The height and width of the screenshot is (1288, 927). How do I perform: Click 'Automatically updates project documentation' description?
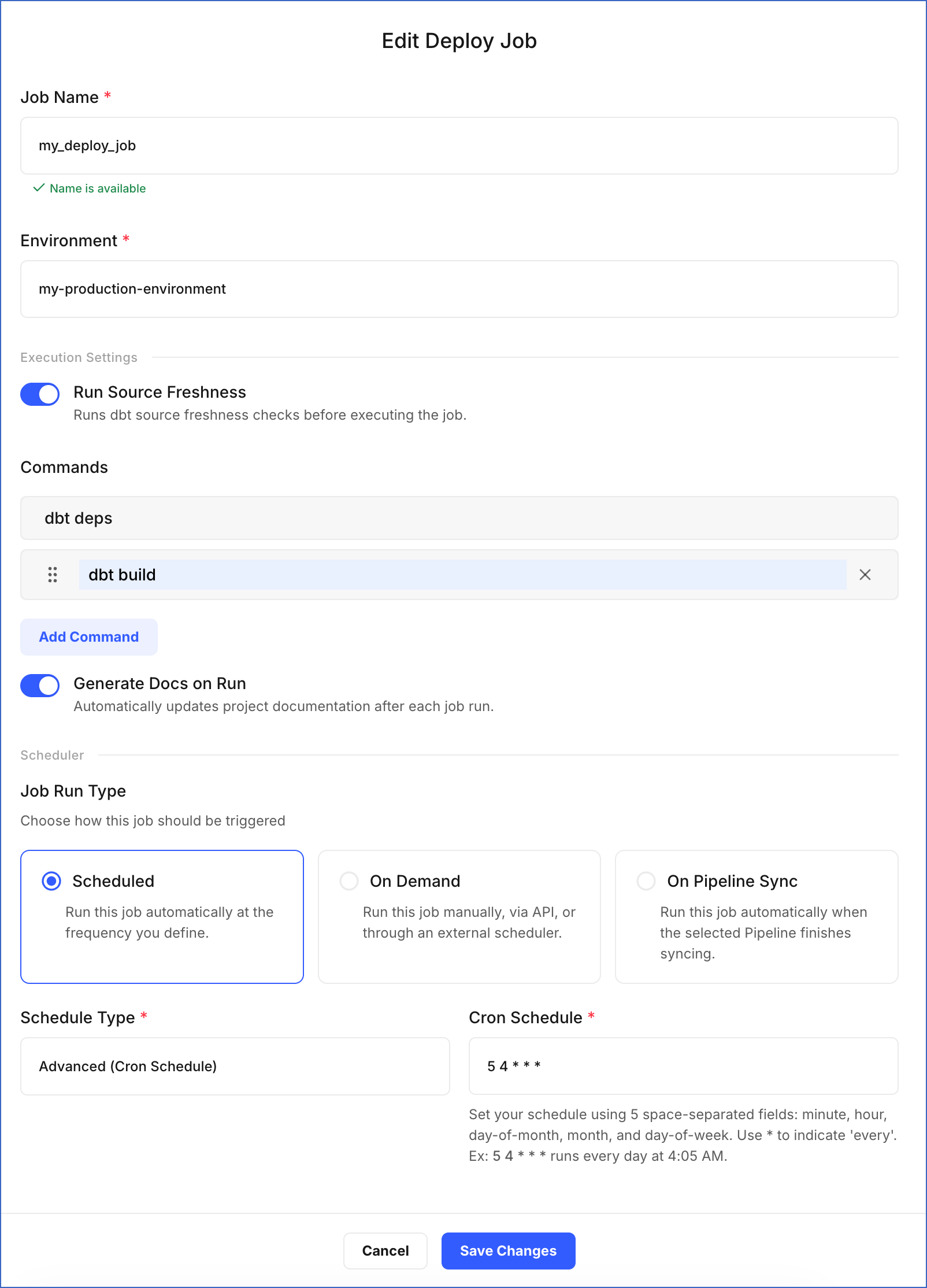284,706
